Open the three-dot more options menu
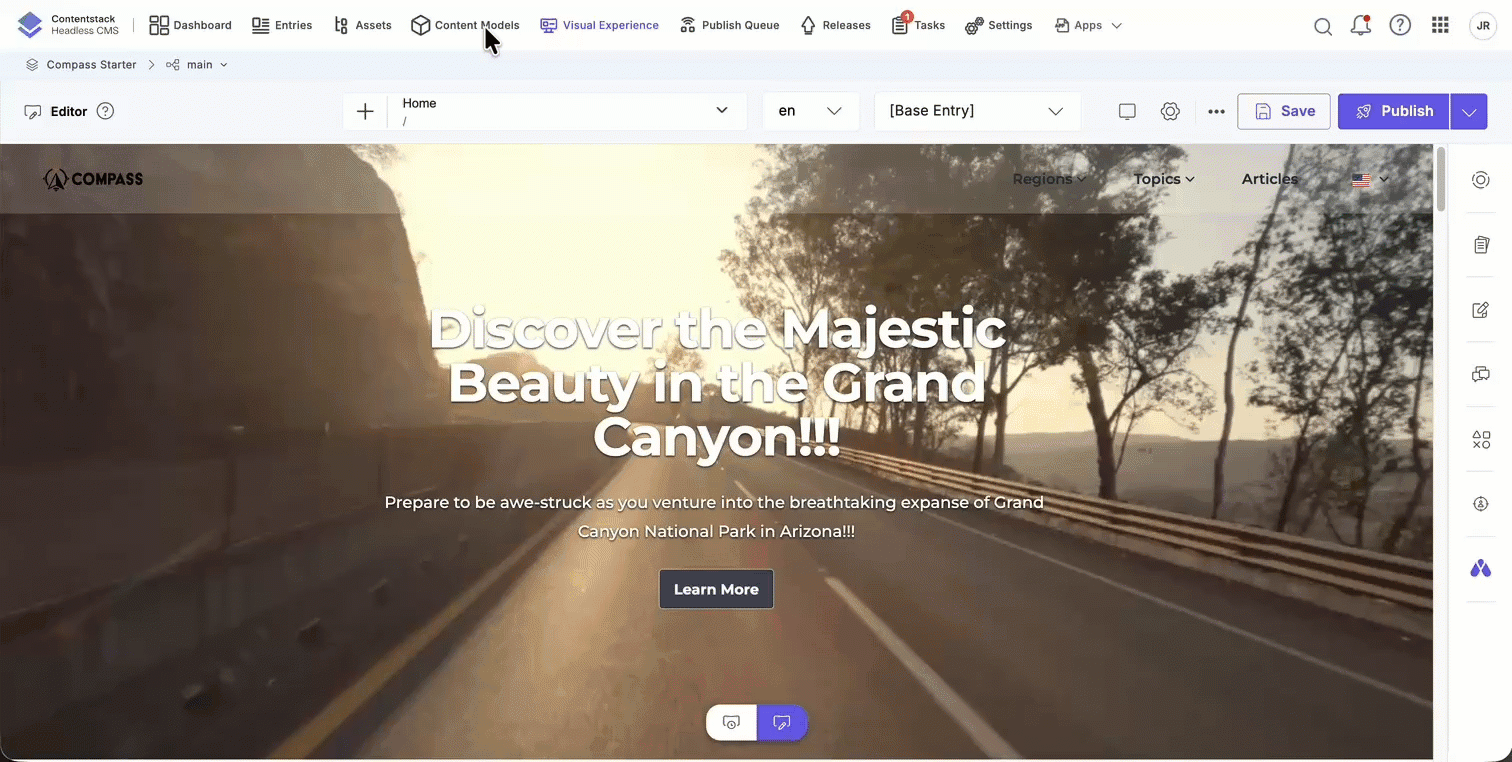 pyautogui.click(x=1216, y=111)
